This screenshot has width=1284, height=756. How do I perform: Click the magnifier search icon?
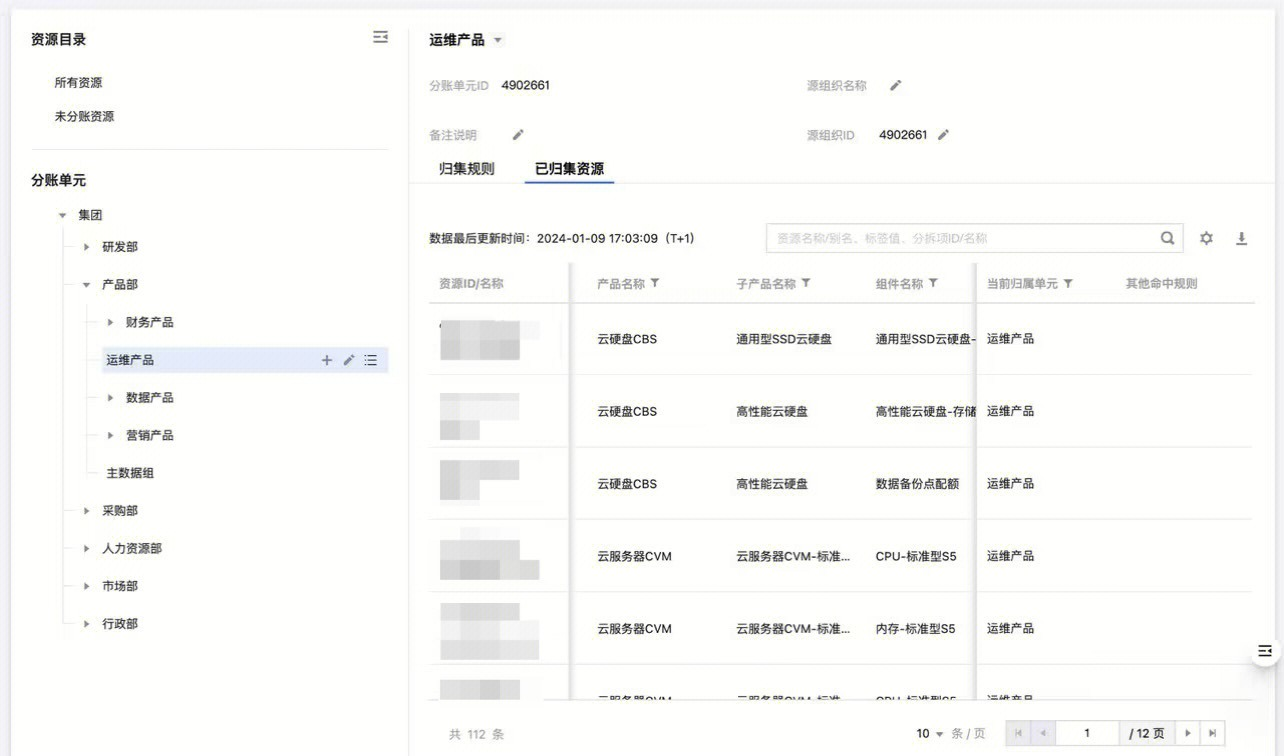[1167, 238]
